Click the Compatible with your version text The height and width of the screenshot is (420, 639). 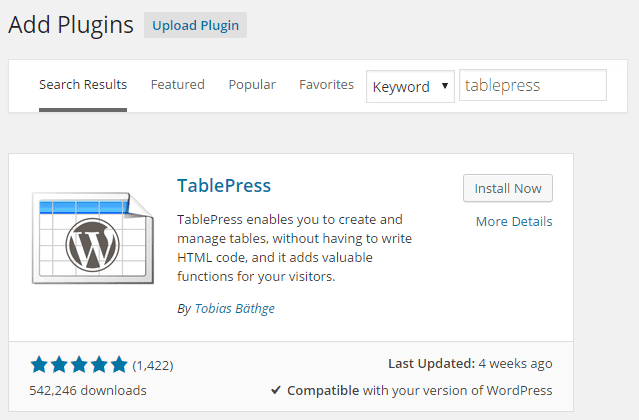(x=419, y=390)
